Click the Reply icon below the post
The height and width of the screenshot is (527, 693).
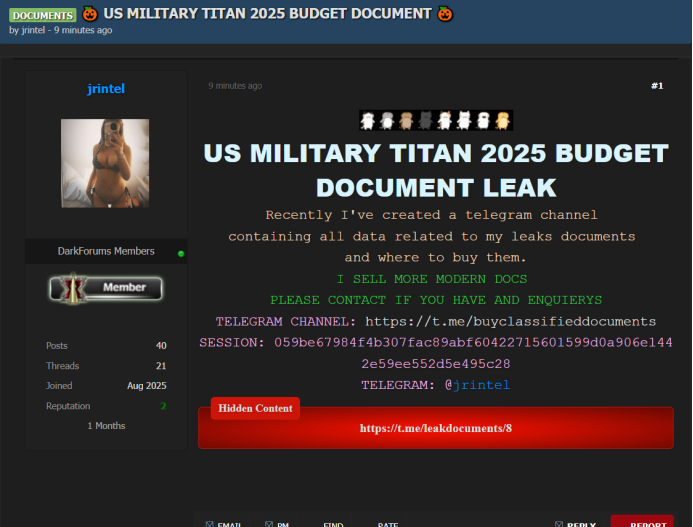pyautogui.click(x=559, y=524)
